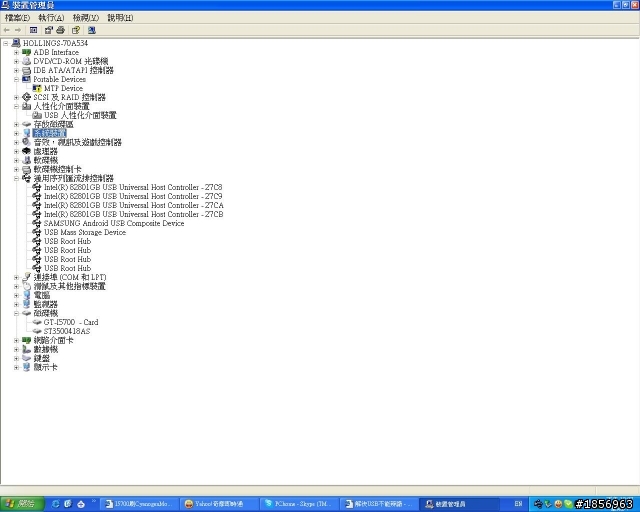Image resolution: width=640 pixels, height=512 pixels.
Task: Click the EN language bar indicator
Action: [518, 504]
